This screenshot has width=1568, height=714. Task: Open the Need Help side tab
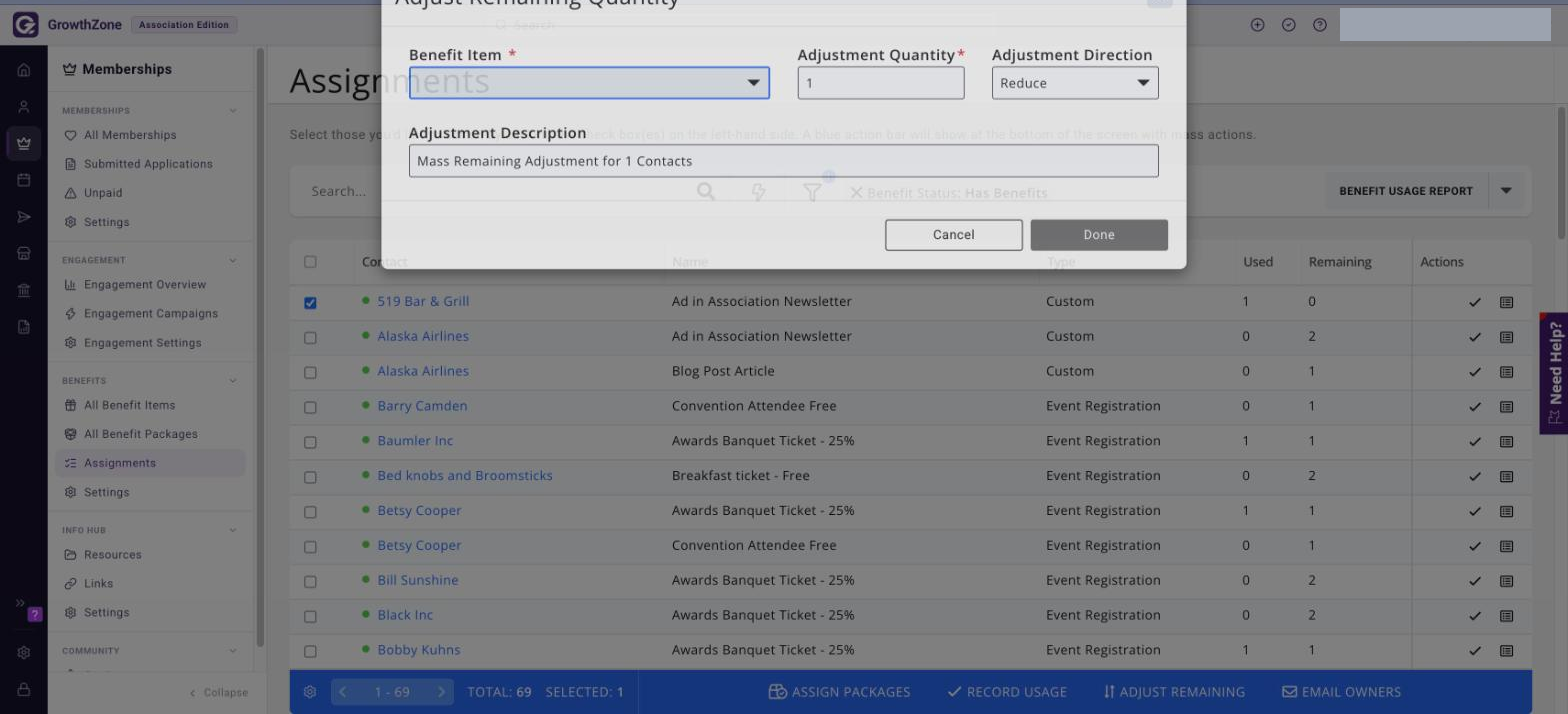tap(1554, 373)
